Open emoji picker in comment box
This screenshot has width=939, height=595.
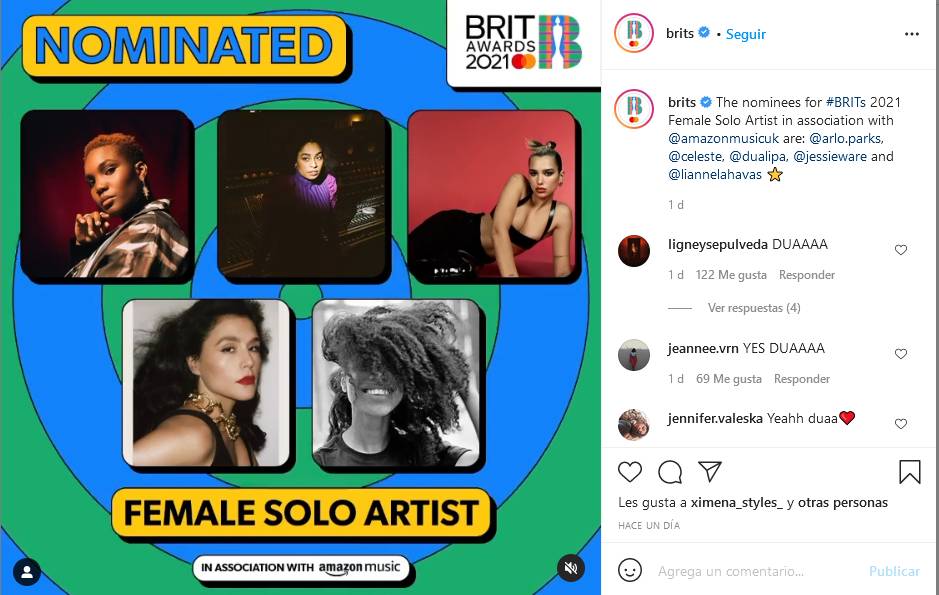pos(630,571)
